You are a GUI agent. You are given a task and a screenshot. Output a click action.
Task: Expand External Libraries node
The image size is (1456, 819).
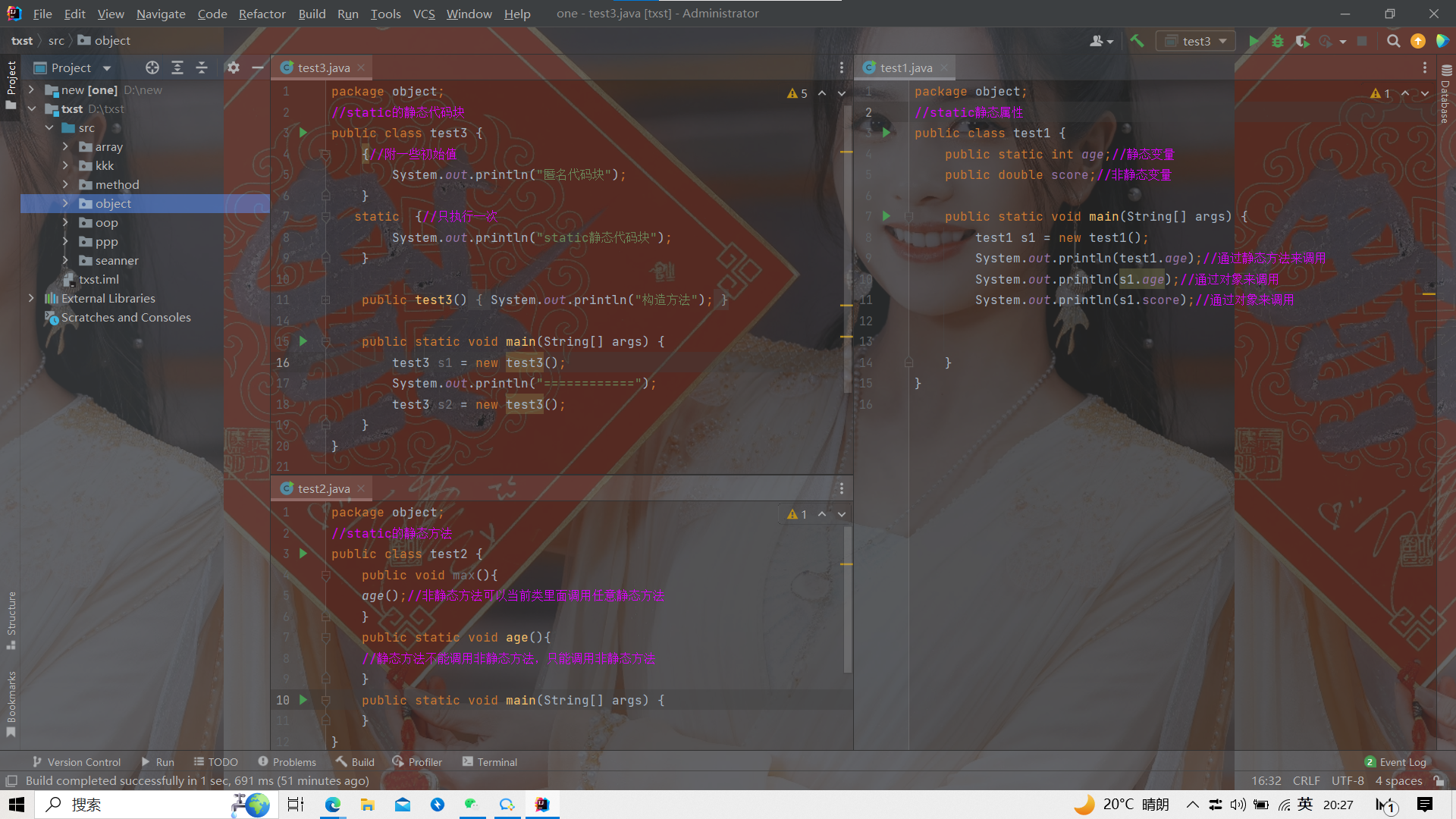click(x=31, y=298)
